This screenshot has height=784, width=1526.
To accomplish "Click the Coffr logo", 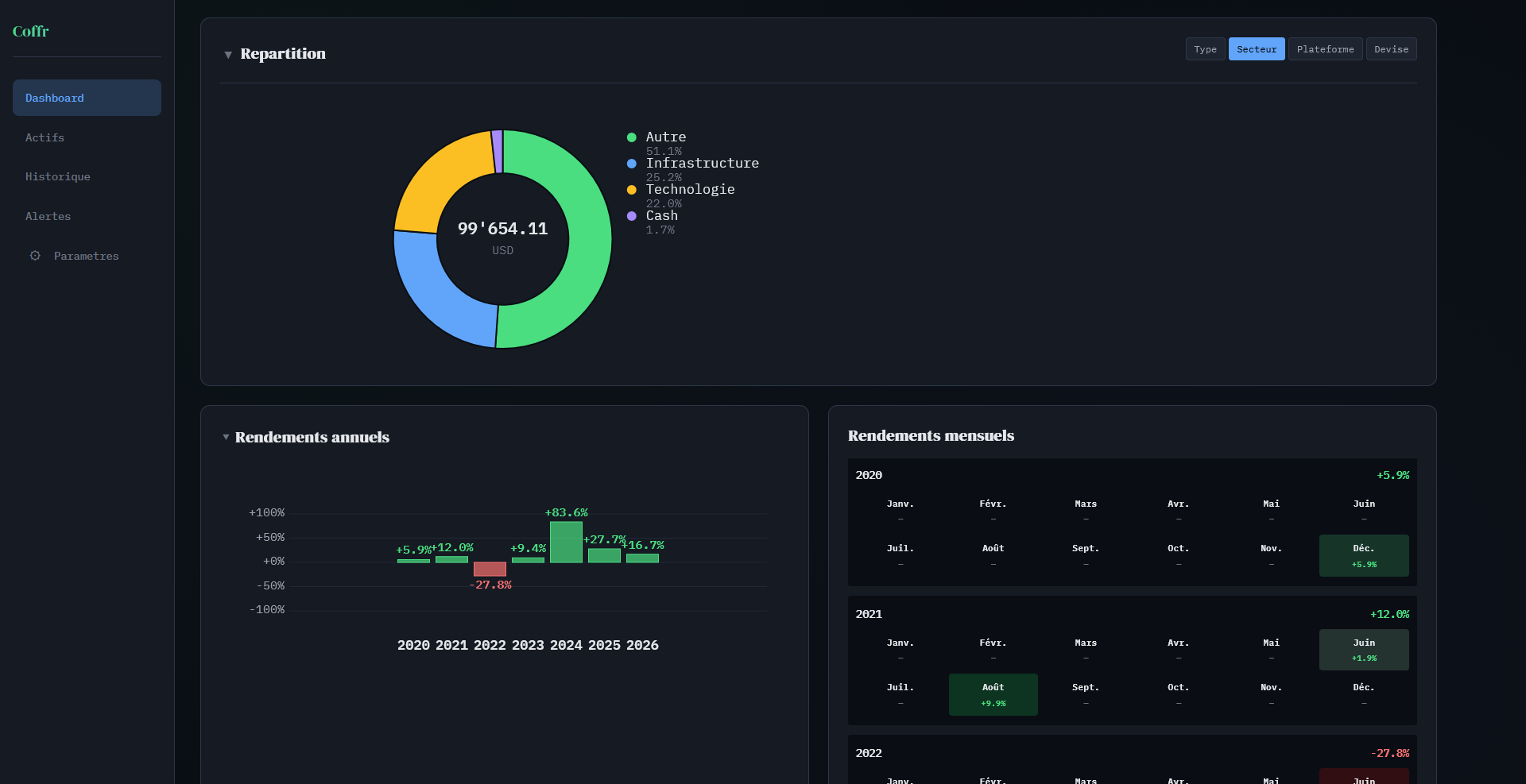I will pyautogui.click(x=30, y=31).
